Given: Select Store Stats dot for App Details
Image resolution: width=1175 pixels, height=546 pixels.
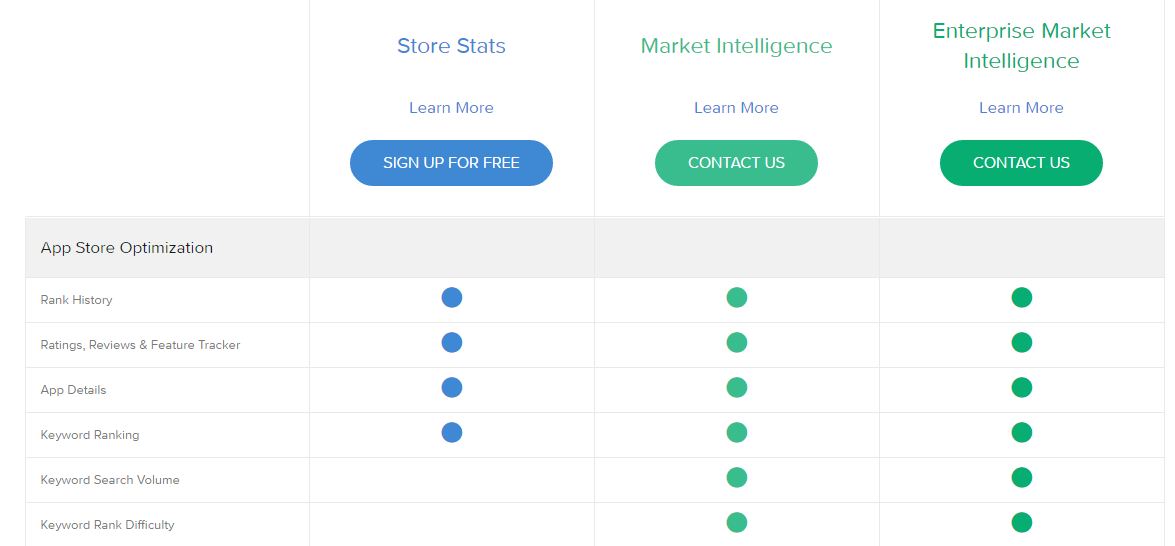Looking at the screenshot, I should 452,387.
